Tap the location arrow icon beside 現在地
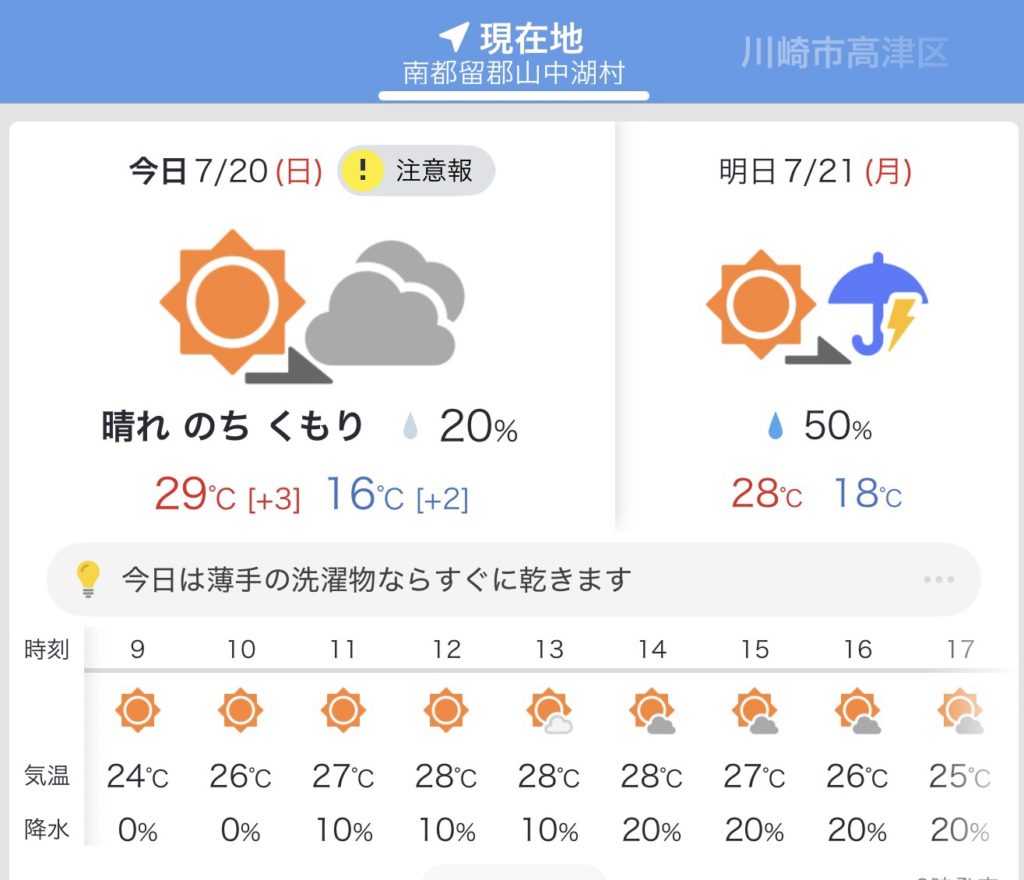The height and width of the screenshot is (880, 1024). pyautogui.click(x=454, y=38)
